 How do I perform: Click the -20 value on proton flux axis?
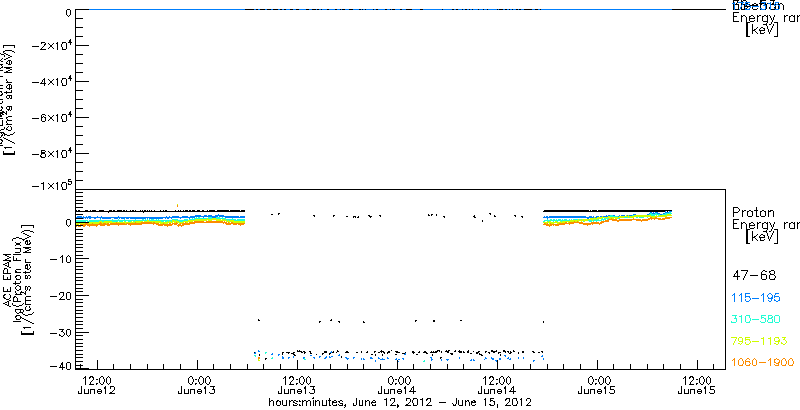(59, 295)
